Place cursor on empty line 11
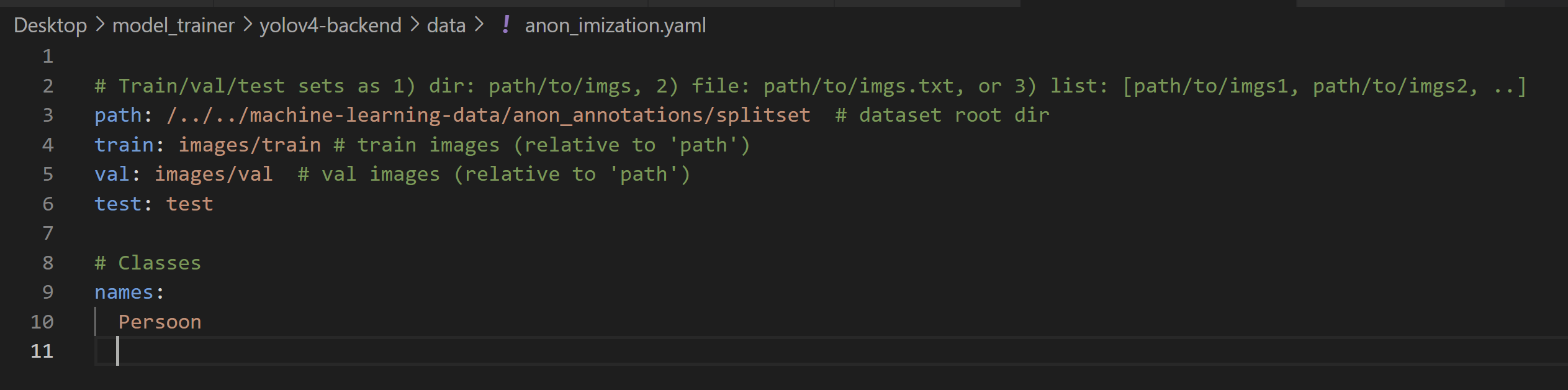The width and height of the screenshot is (1568, 390). point(186,351)
